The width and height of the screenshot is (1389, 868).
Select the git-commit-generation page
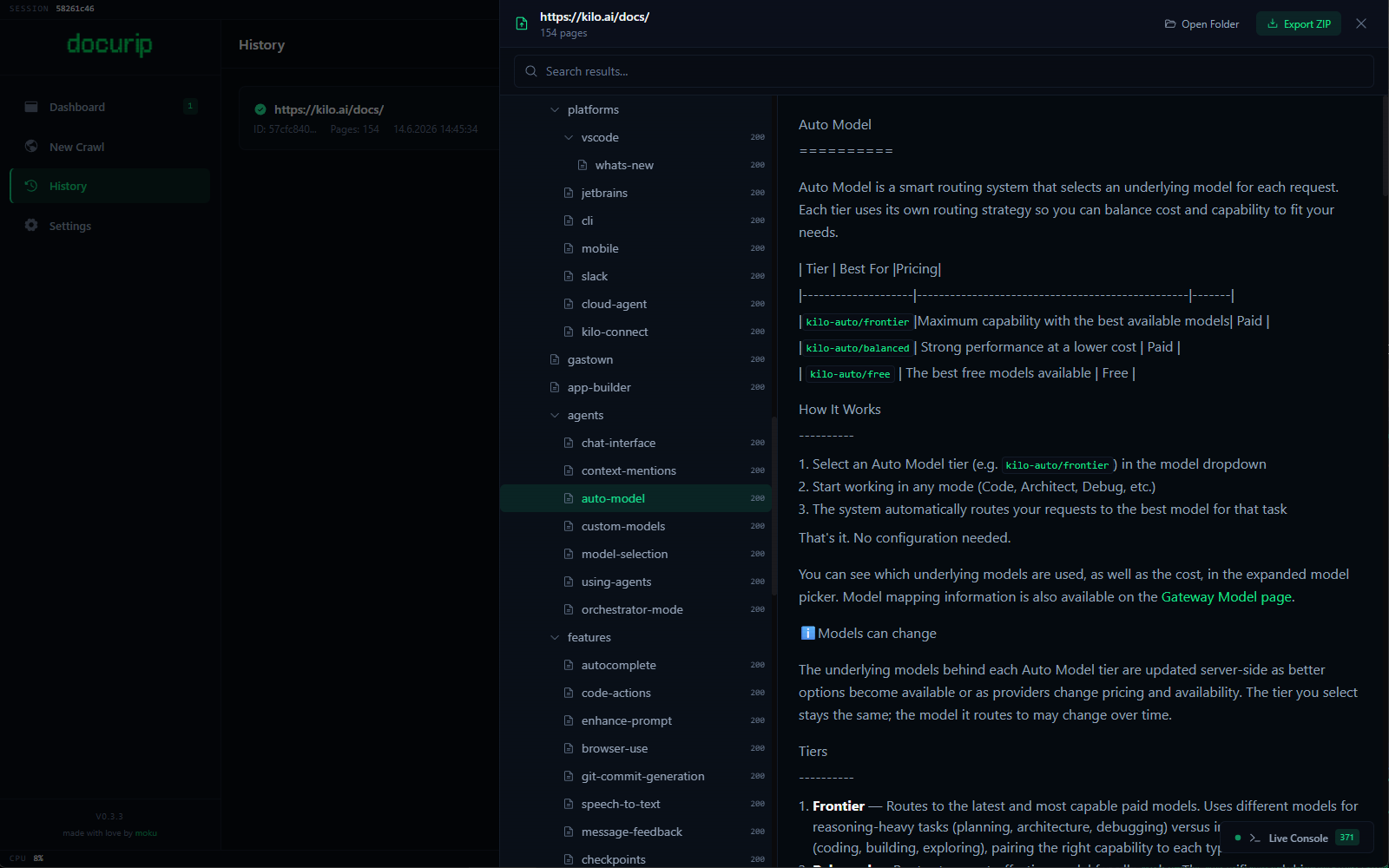point(636,776)
